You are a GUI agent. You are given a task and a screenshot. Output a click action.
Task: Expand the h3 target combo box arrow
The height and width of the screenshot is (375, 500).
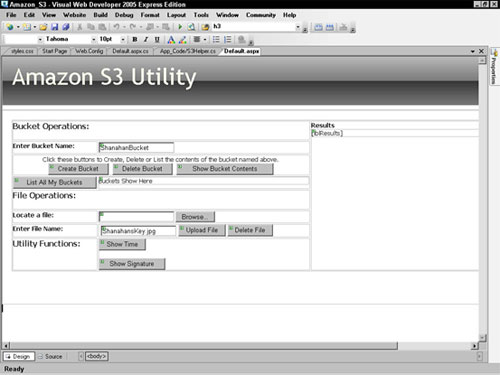click(x=298, y=27)
